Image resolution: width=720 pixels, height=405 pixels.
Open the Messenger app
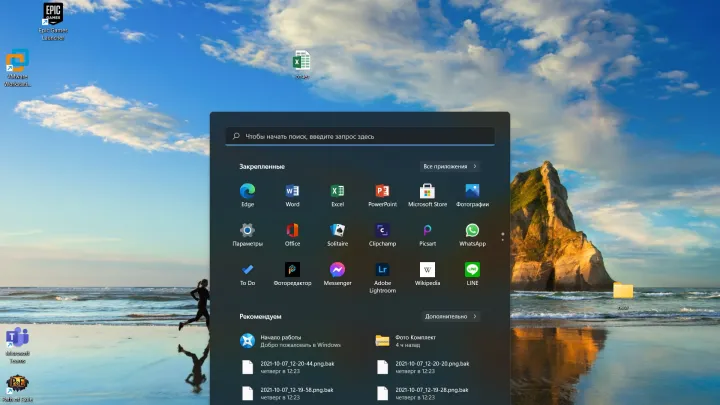click(337, 271)
